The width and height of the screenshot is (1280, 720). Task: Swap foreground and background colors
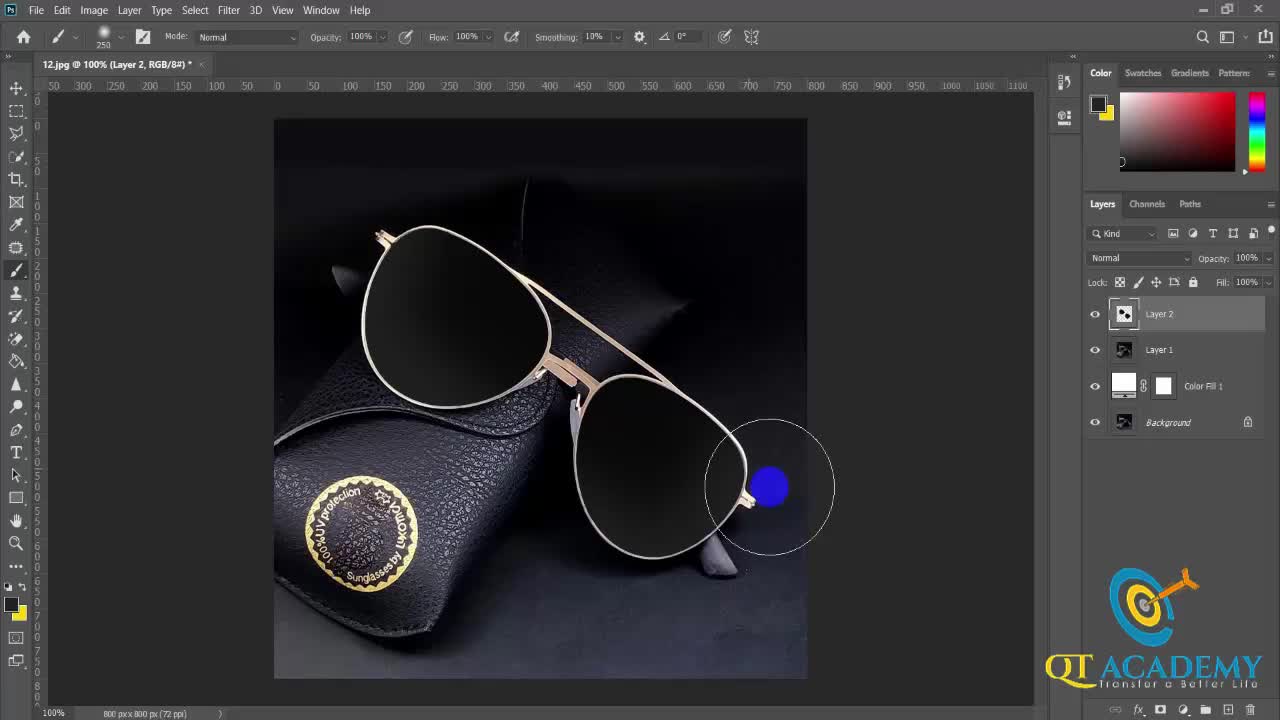pyautogui.click(x=22, y=587)
